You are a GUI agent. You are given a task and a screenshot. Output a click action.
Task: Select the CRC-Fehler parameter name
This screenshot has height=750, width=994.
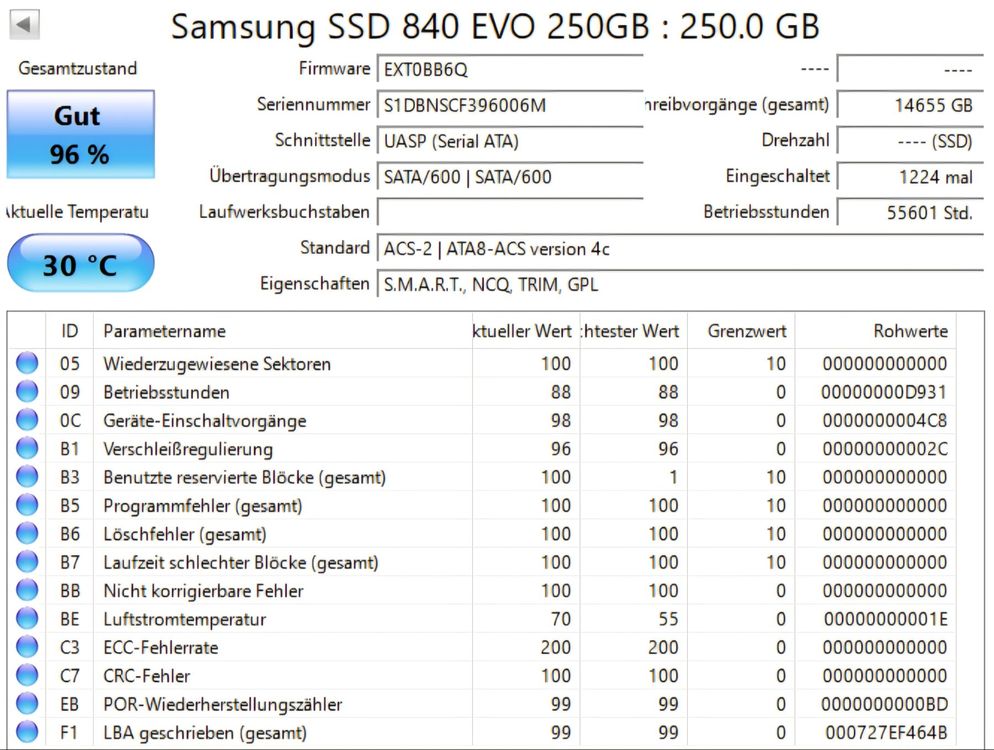[x=146, y=676]
